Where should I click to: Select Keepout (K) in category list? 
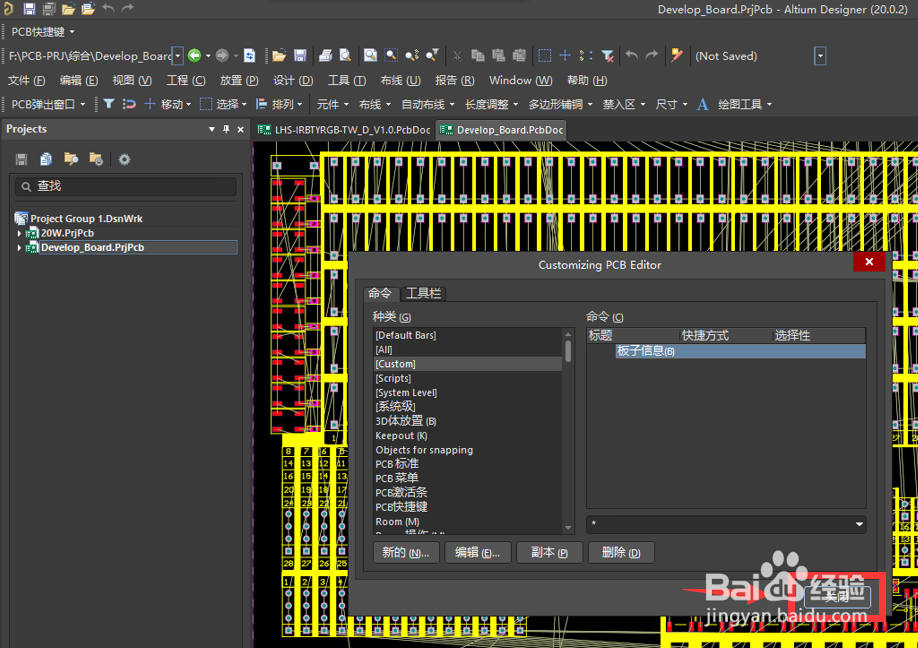click(467, 436)
